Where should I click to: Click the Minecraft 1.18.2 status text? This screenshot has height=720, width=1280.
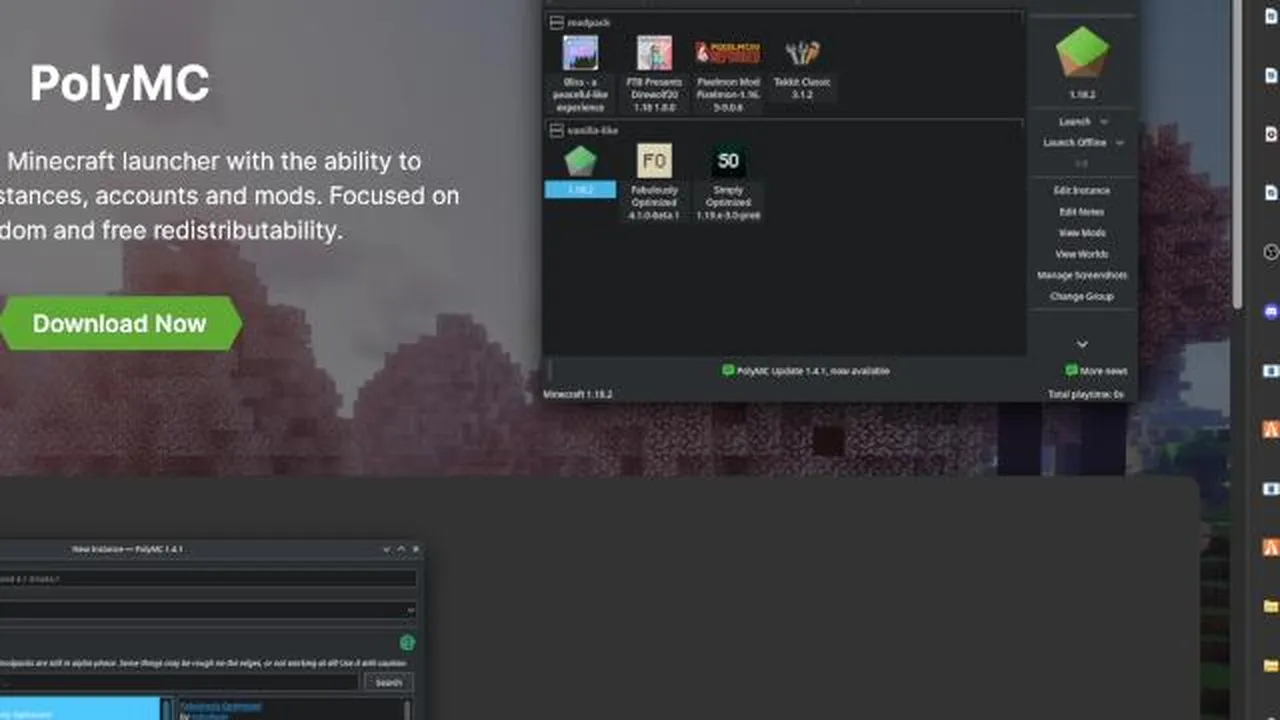point(578,394)
